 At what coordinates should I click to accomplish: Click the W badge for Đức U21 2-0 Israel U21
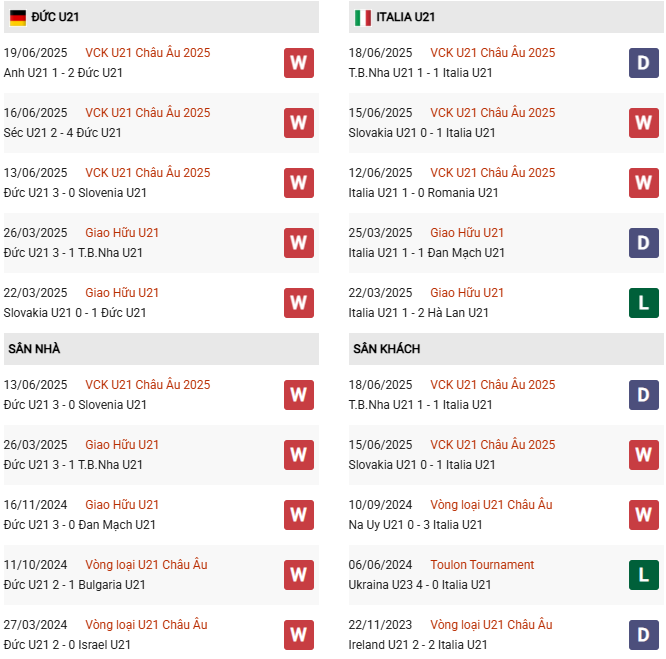(x=299, y=635)
